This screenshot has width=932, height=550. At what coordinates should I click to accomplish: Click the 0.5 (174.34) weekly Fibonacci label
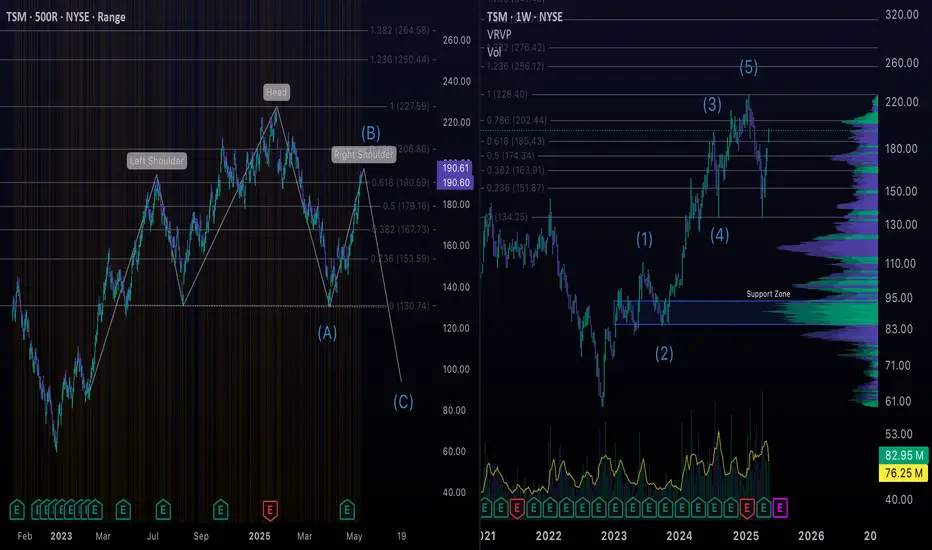pos(511,156)
